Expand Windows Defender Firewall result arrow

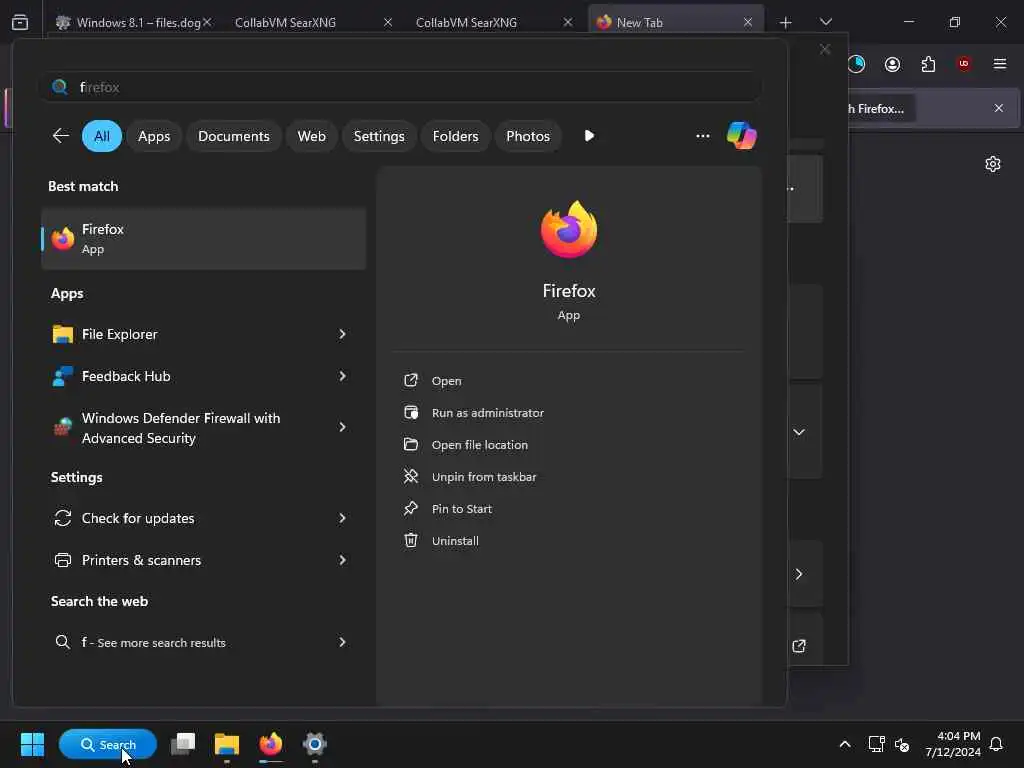pyautogui.click(x=342, y=427)
